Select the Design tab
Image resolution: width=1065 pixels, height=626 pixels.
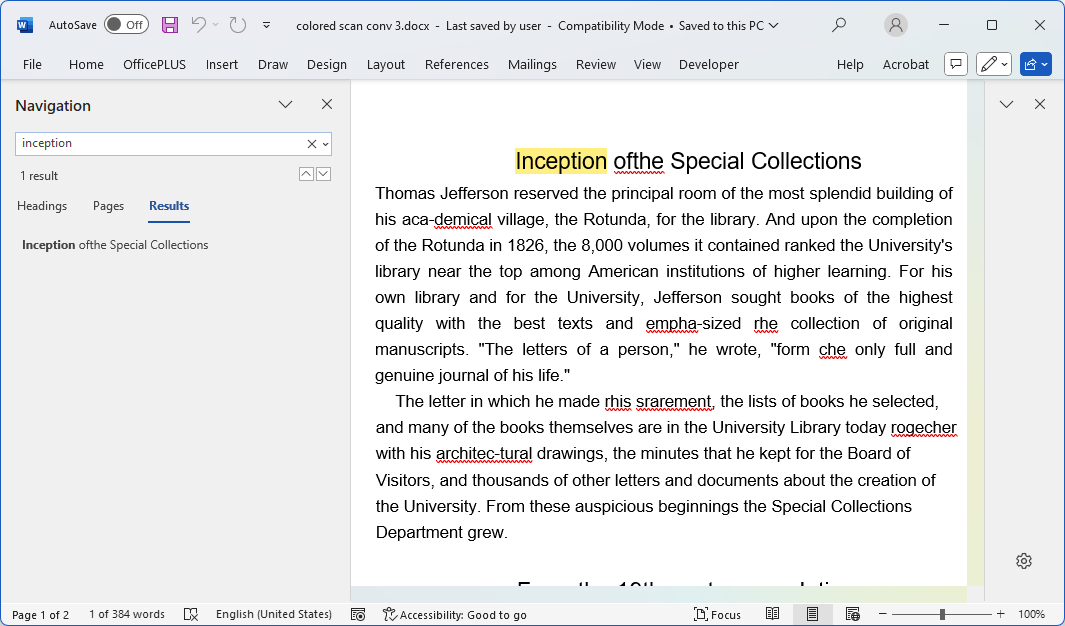pyautogui.click(x=327, y=65)
